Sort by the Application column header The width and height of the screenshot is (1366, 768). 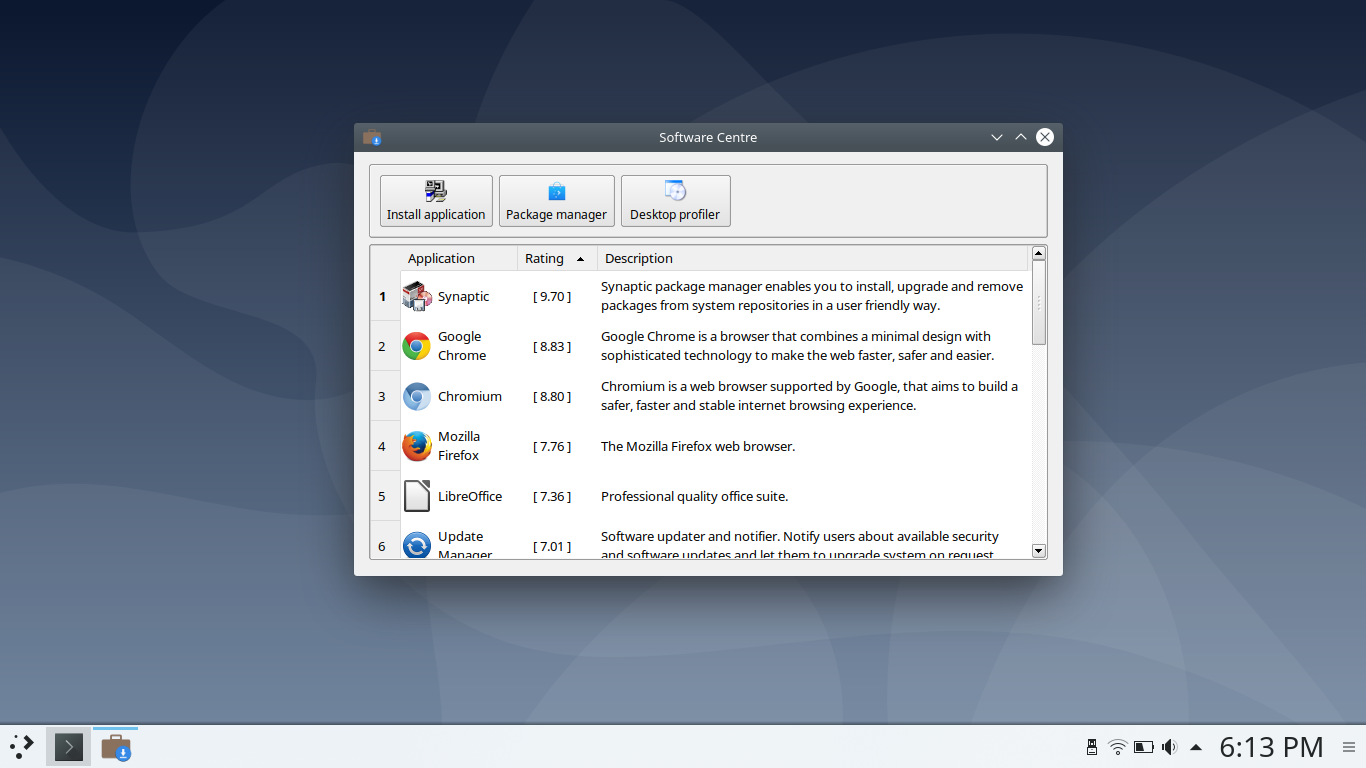point(443,258)
